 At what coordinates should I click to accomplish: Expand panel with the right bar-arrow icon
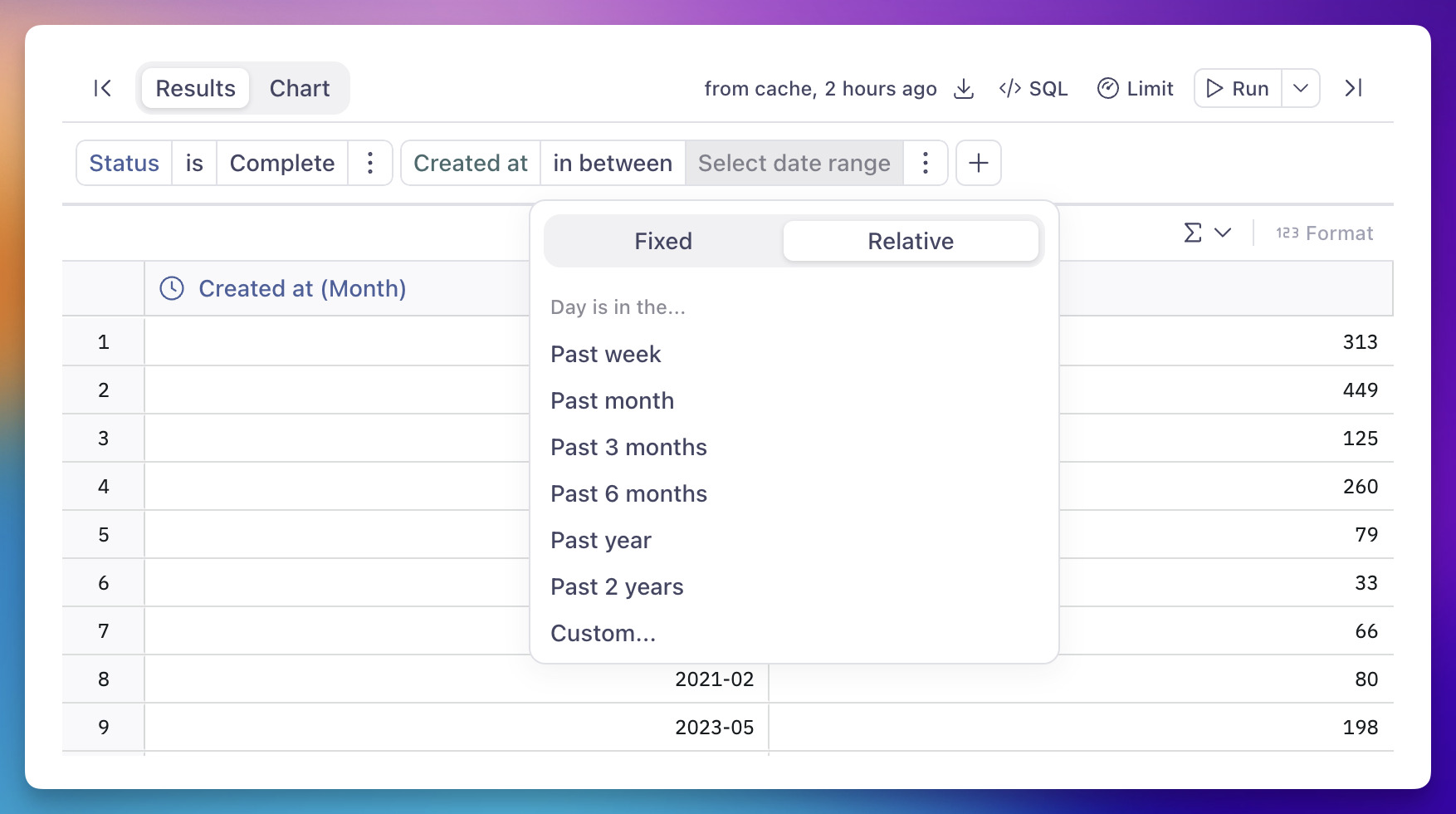point(1353,88)
